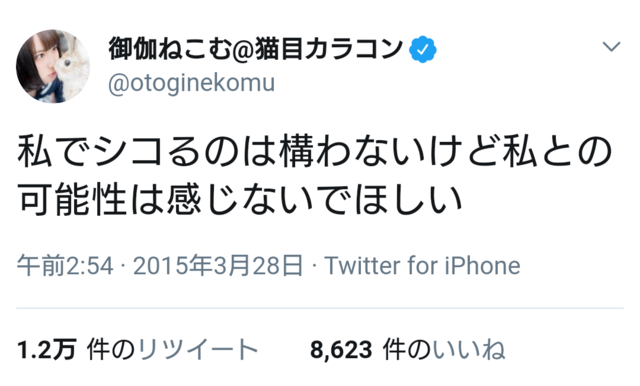Click the 8,623 likes count
Viewport: 640px width, 386px height.
[341, 350]
